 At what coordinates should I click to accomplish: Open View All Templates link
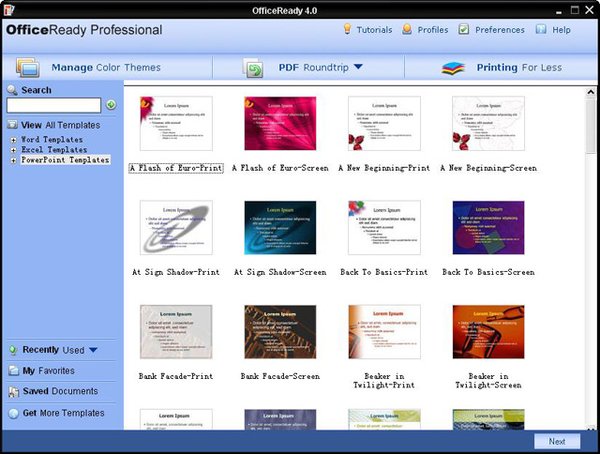coord(60,125)
